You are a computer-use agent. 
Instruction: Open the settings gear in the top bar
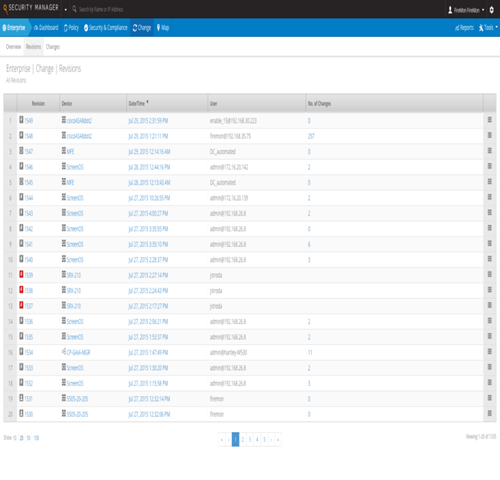pyautogui.click(x=491, y=10)
